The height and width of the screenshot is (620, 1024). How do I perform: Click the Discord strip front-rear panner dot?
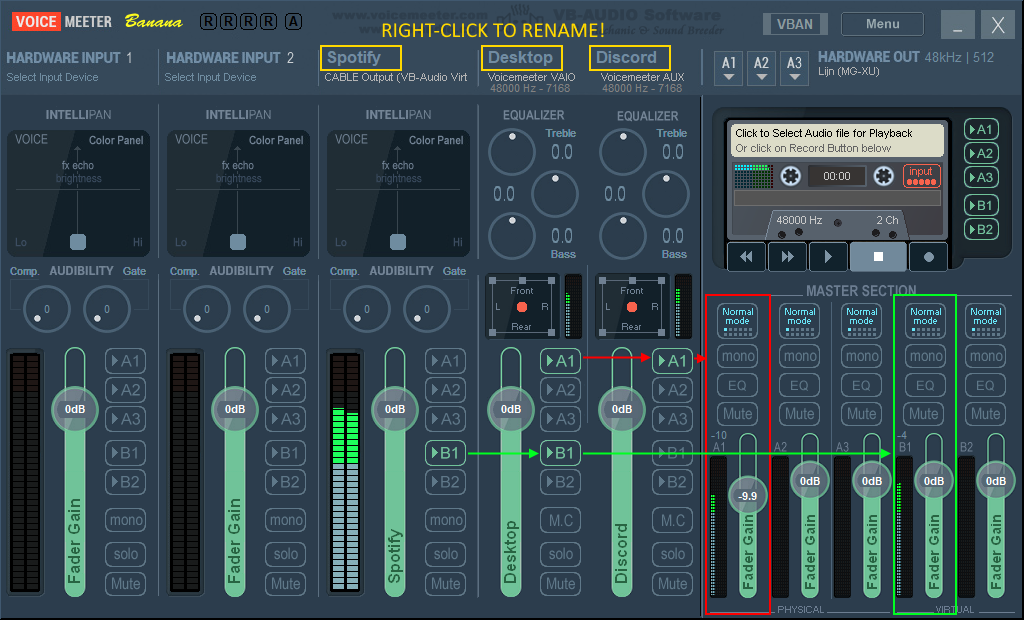632,307
